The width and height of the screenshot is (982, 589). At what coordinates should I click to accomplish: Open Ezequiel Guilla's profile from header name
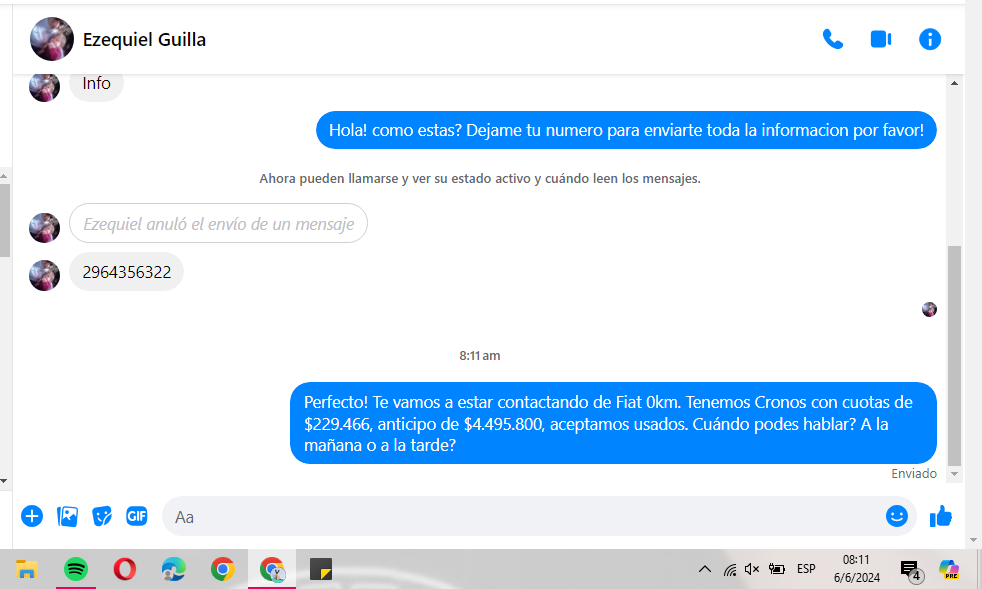tap(144, 40)
